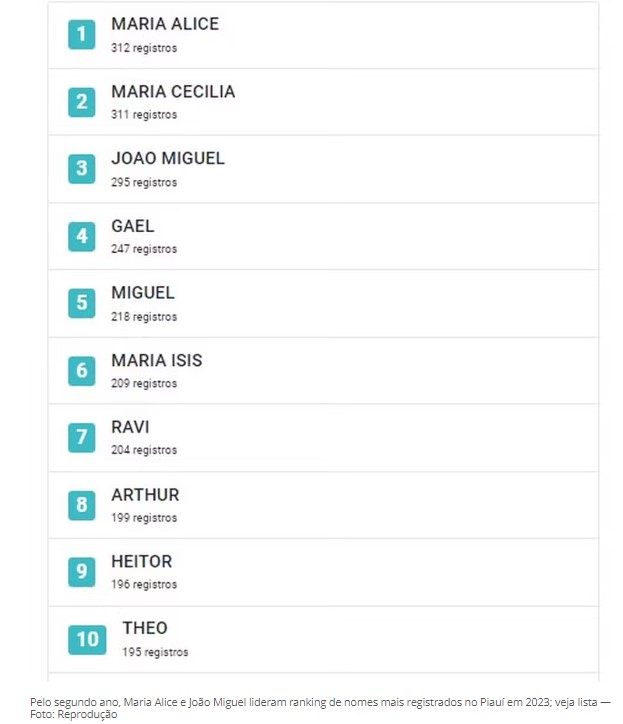Image resolution: width=623 pixels, height=724 pixels.
Task: Click the number 3 rank badge
Action: pos(82,168)
